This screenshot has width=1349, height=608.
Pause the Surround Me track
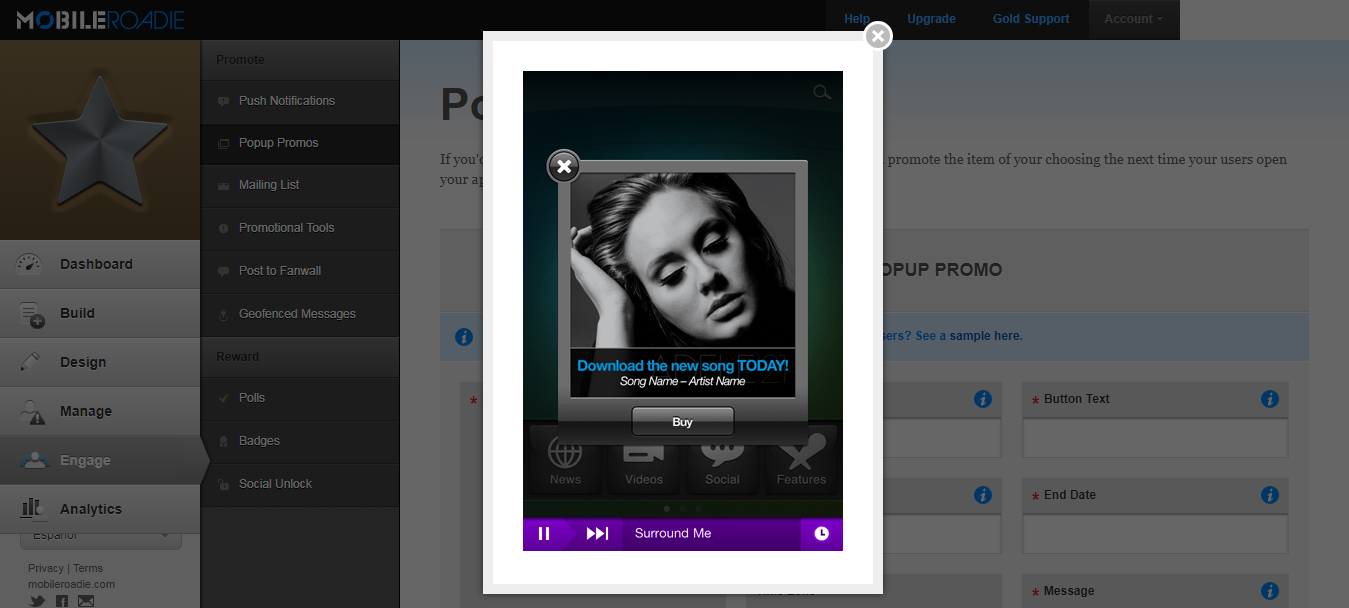pos(544,534)
